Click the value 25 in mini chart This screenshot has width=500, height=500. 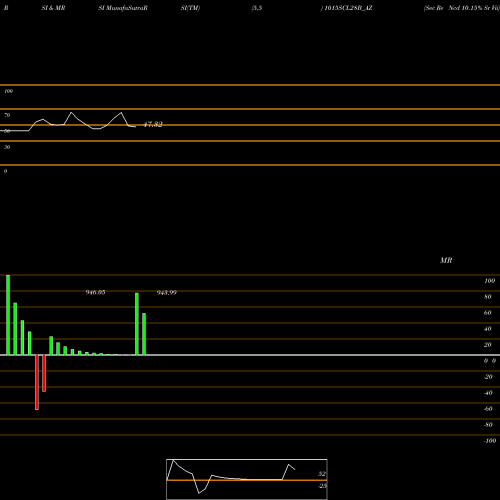[322, 486]
